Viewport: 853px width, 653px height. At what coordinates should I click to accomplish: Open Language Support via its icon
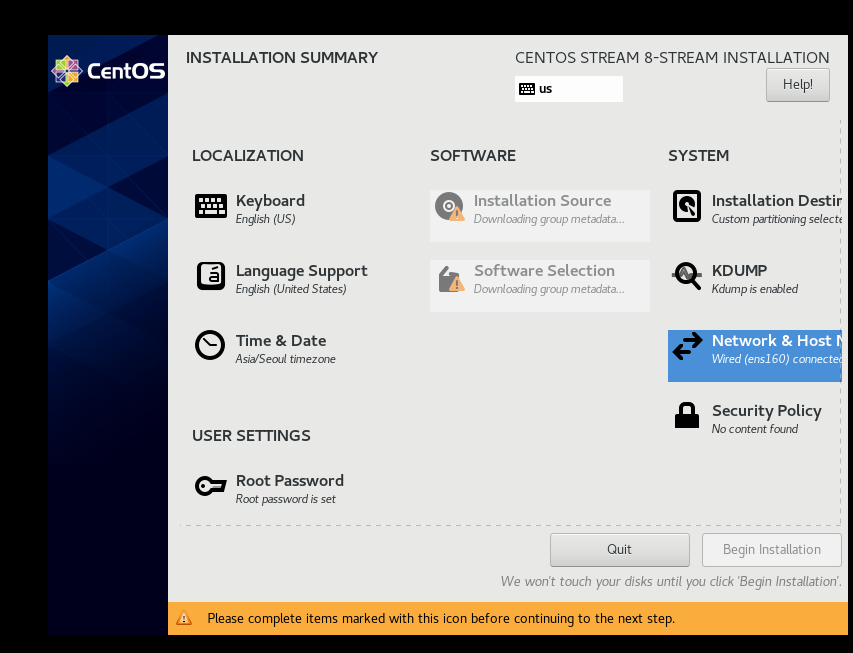pyautogui.click(x=211, y=276)
